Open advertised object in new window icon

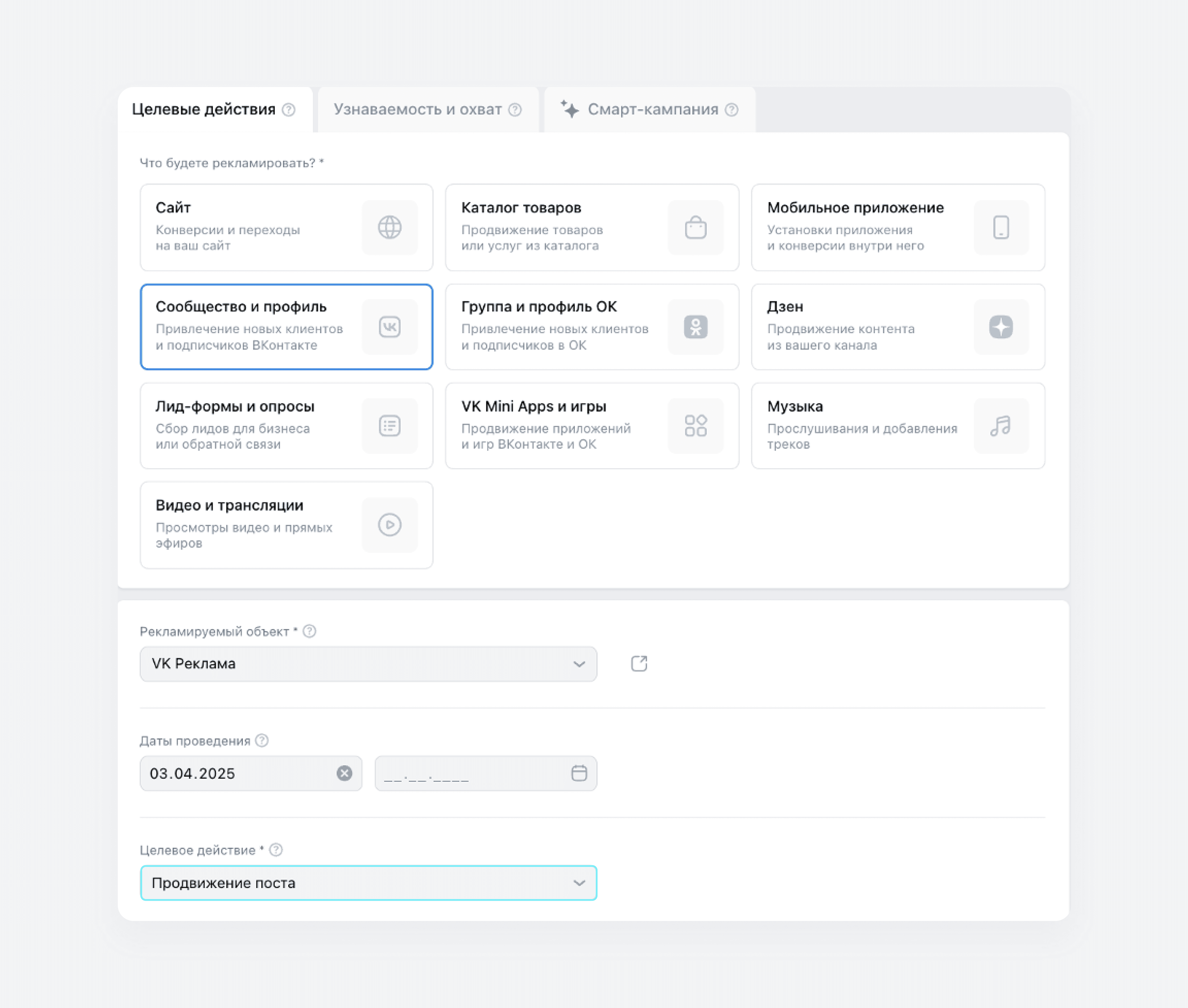[x=639, y=664]
